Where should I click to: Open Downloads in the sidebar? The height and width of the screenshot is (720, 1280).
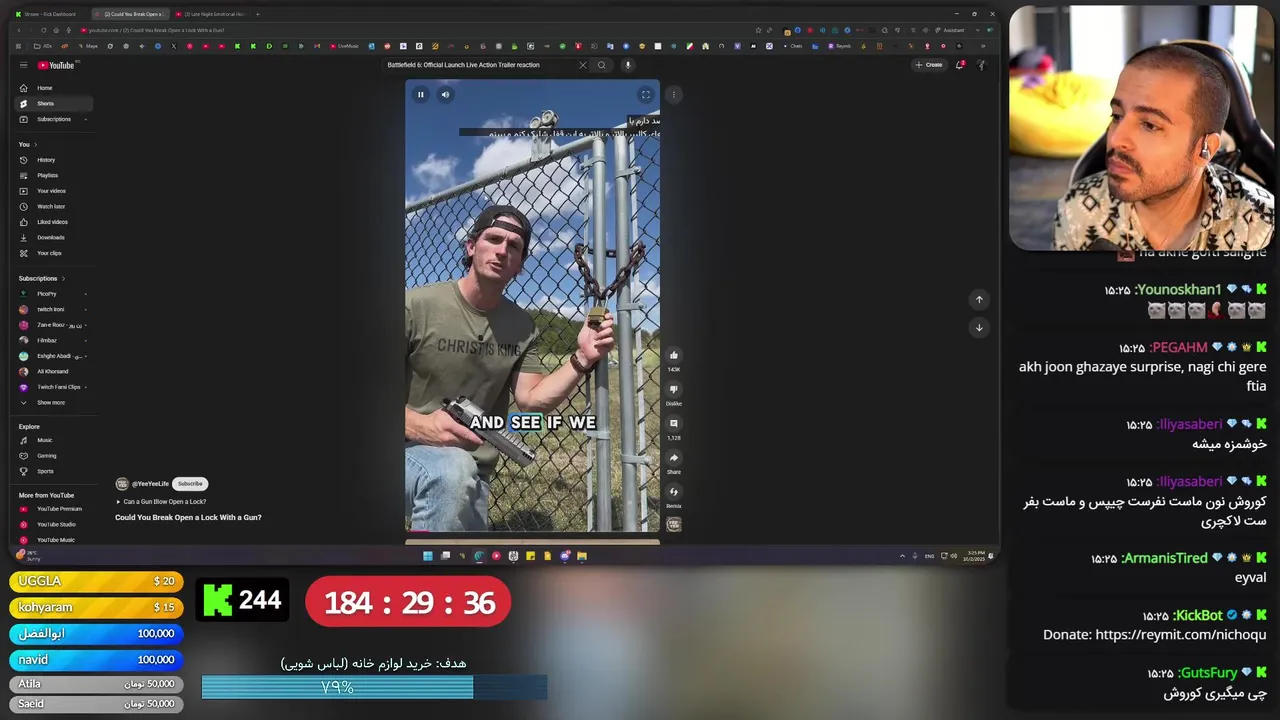(x=55, y=237)
